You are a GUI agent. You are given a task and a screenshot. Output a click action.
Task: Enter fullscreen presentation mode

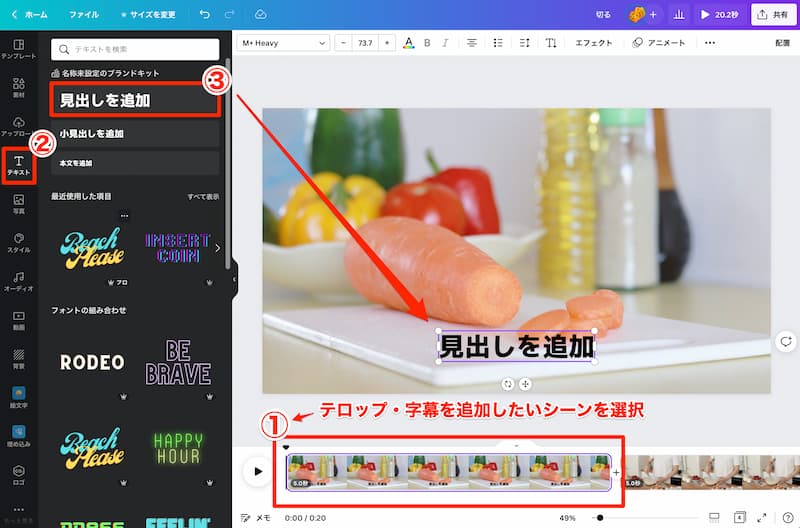click(762, 517)
